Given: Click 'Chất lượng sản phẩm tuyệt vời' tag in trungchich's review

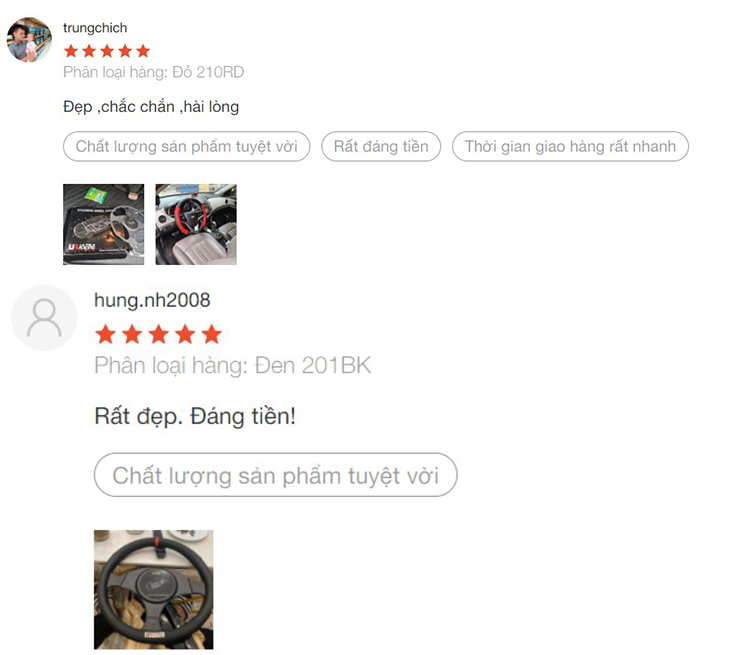Looking at the screenshot, I should [186, 147].
